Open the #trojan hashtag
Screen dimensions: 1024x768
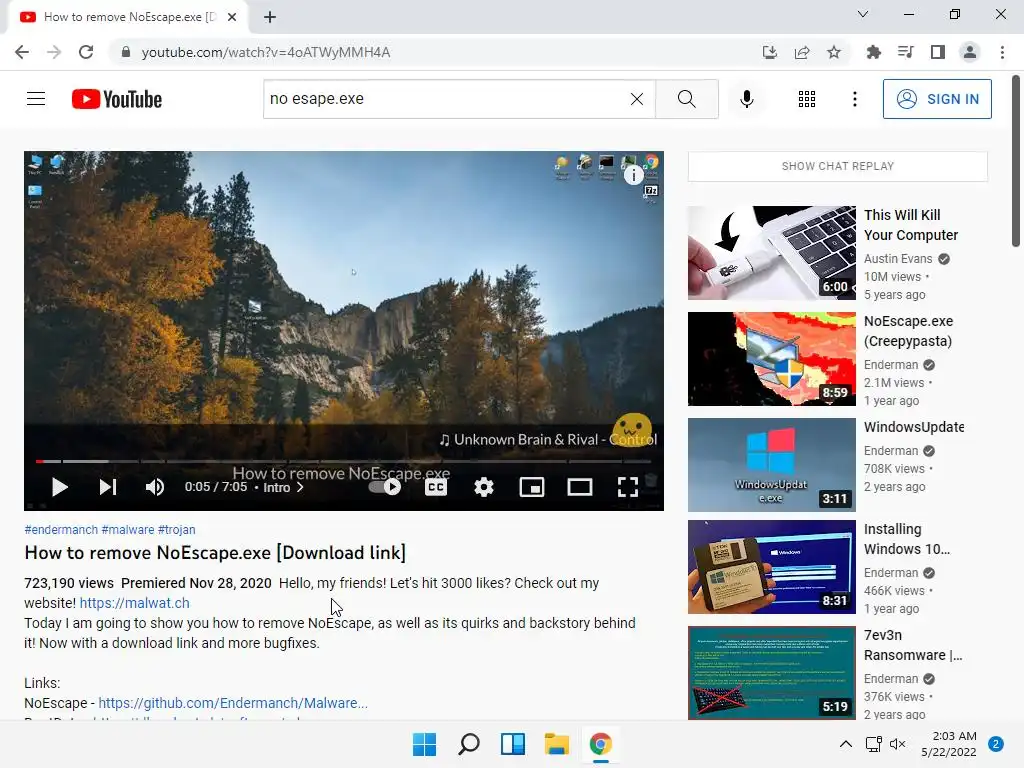coord(176,530)
